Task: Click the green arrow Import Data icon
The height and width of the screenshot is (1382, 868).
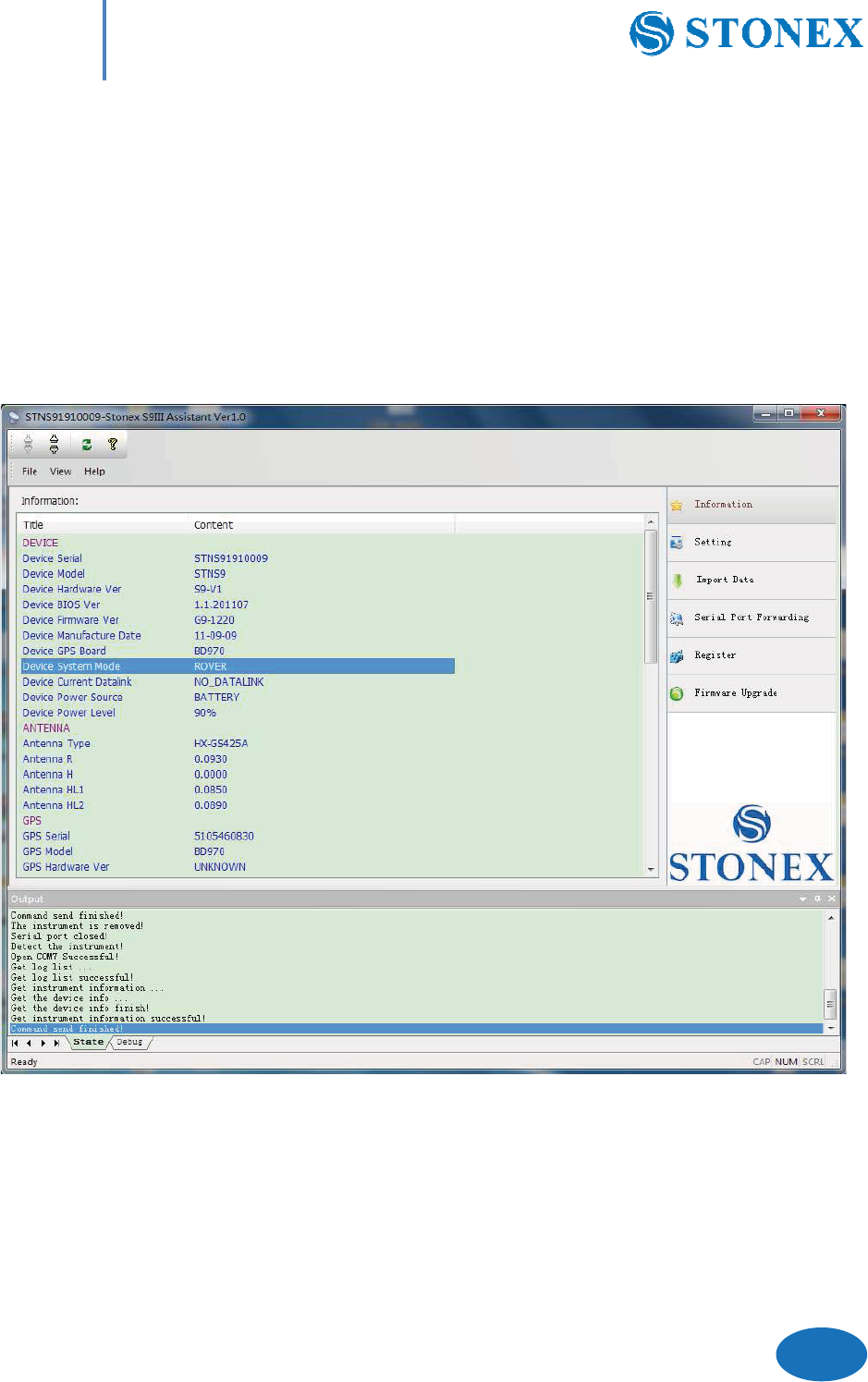Action: point(678,581)
